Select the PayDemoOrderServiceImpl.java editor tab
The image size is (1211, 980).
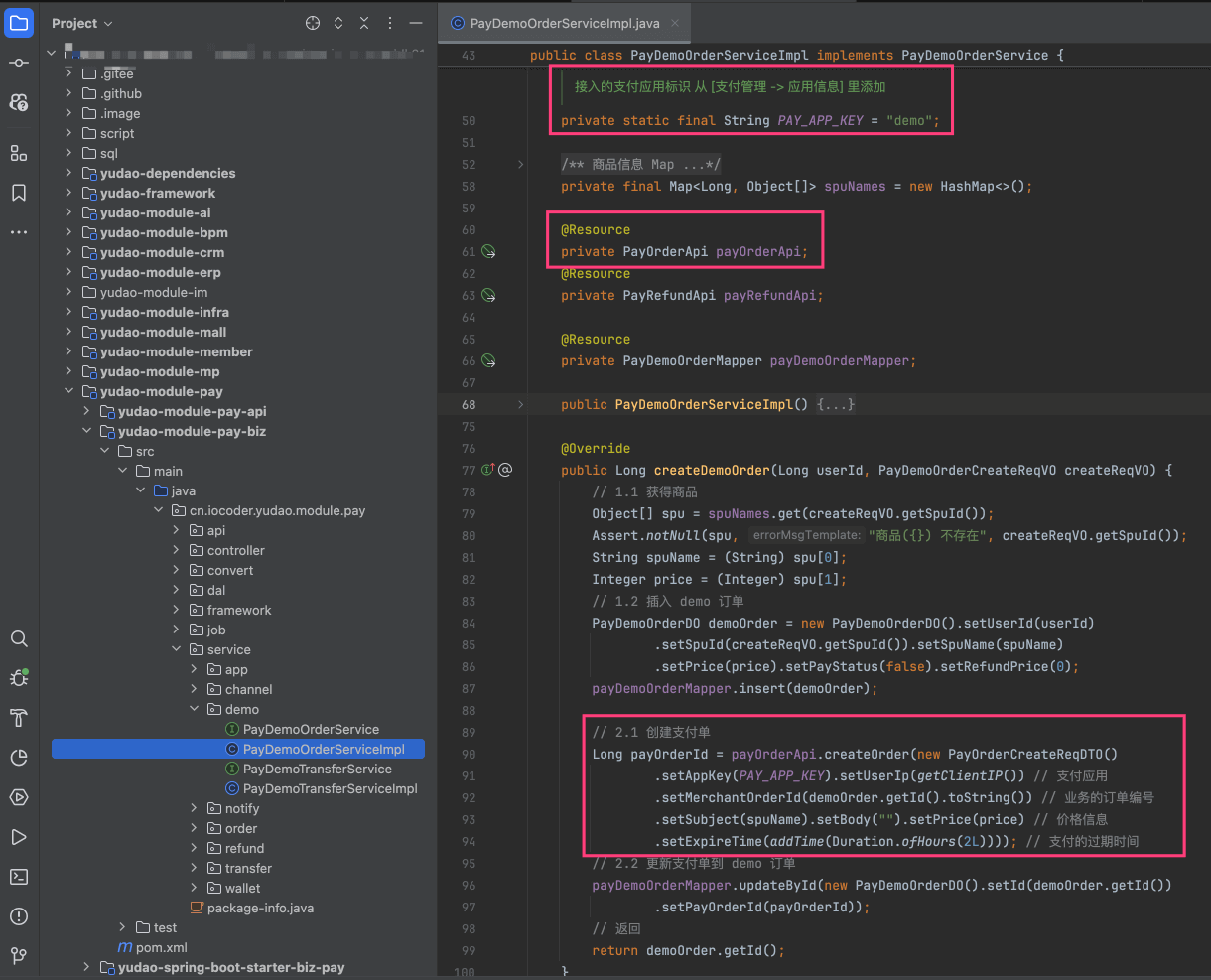point(563,23)
